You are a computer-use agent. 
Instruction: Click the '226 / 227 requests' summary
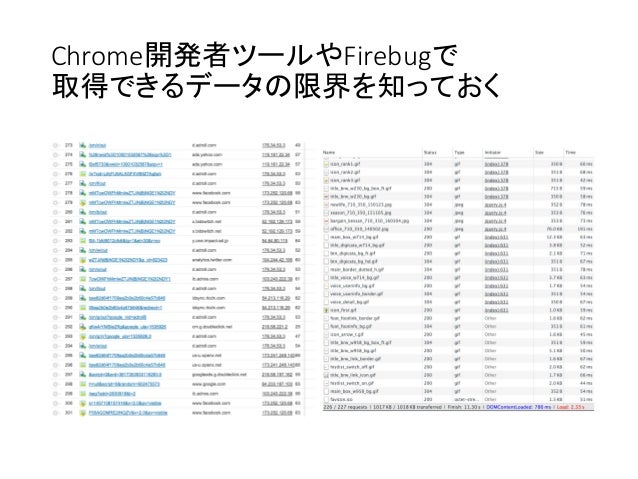point(345,407)
